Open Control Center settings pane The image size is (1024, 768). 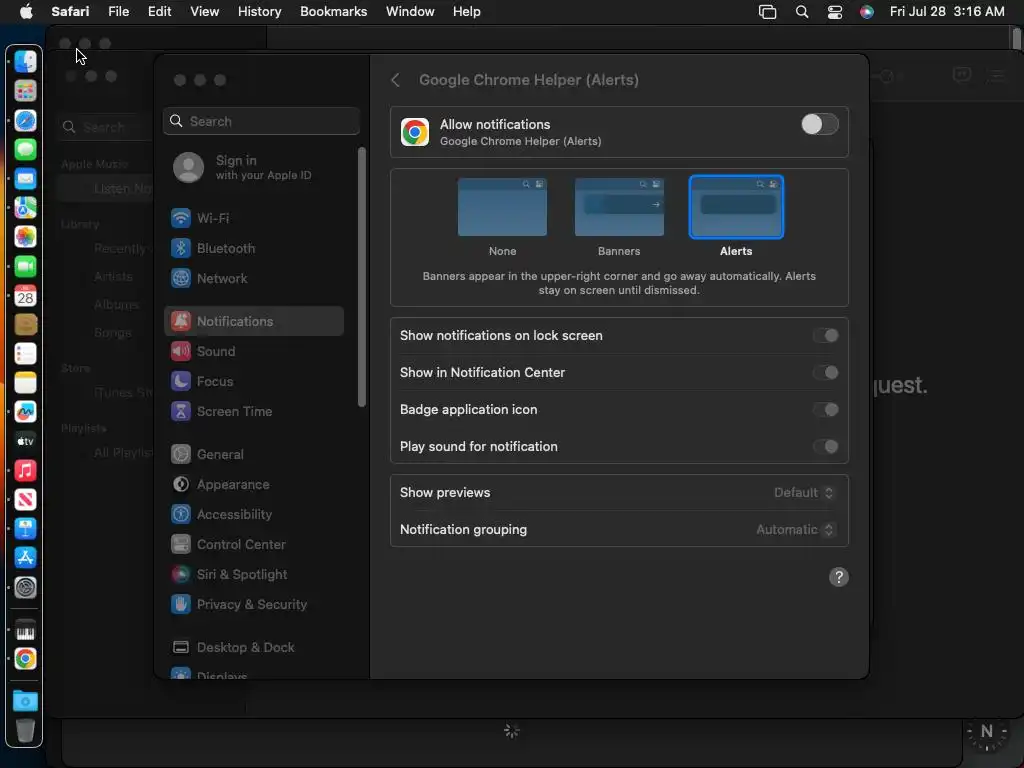pos(253,545)
